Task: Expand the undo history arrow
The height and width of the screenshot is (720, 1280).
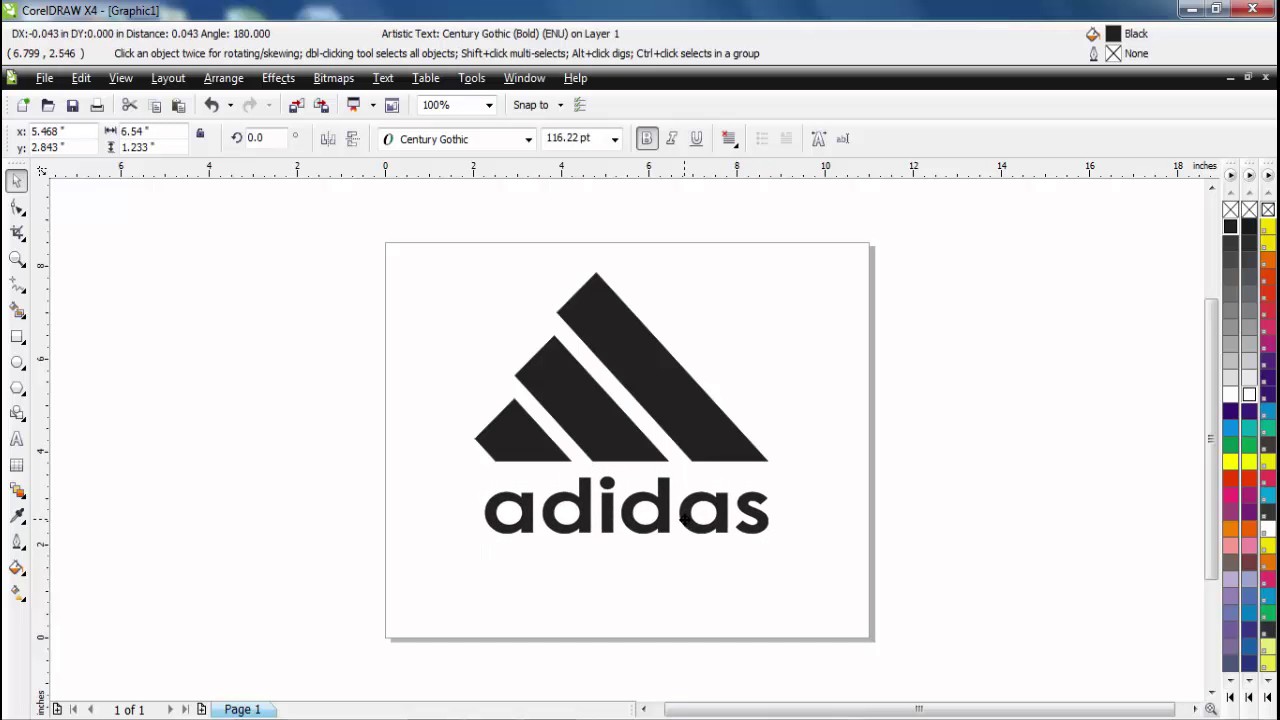Action: [230, 105]
